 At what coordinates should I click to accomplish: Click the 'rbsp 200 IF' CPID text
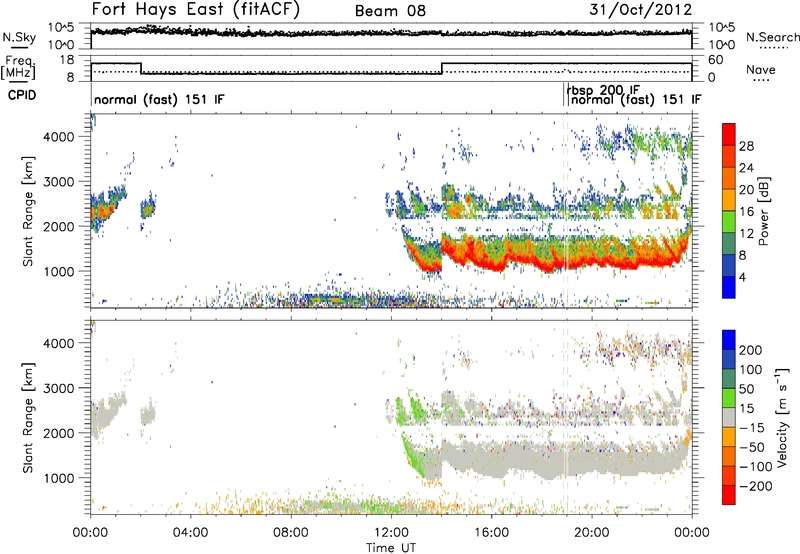tap(603, 90)
